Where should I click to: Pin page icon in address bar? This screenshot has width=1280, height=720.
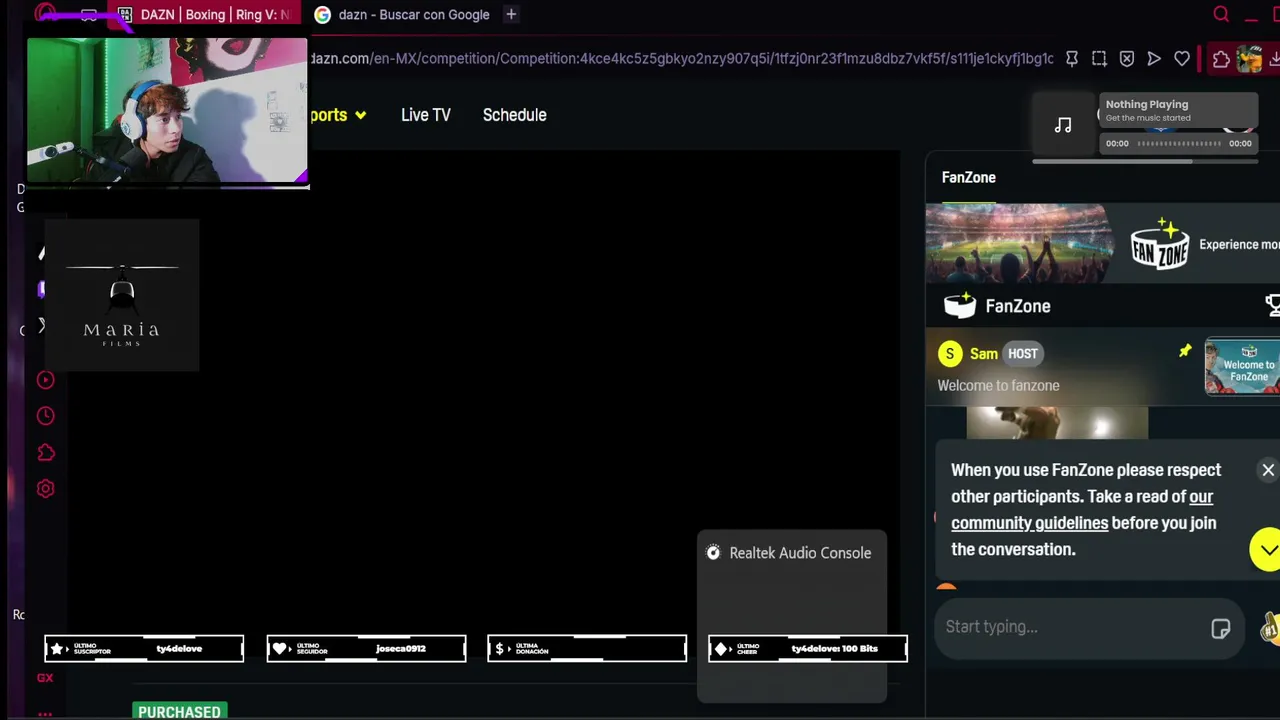tap(1071, 59)
